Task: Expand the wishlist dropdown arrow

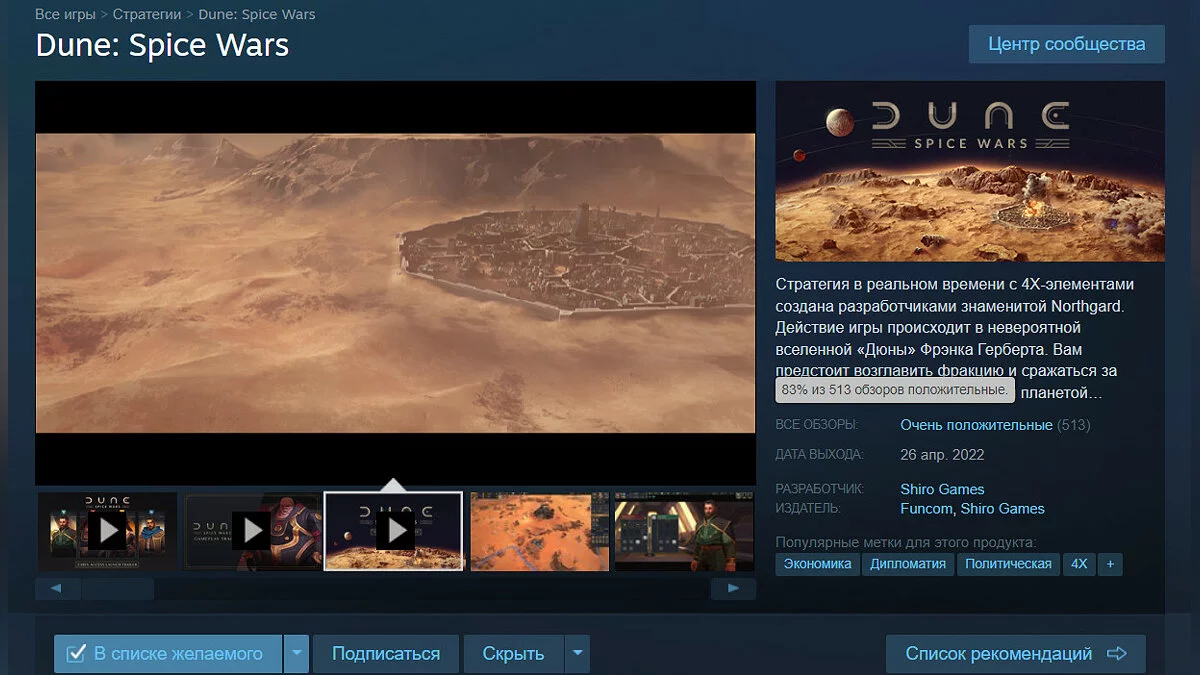Action: click(x=296, y=654)
